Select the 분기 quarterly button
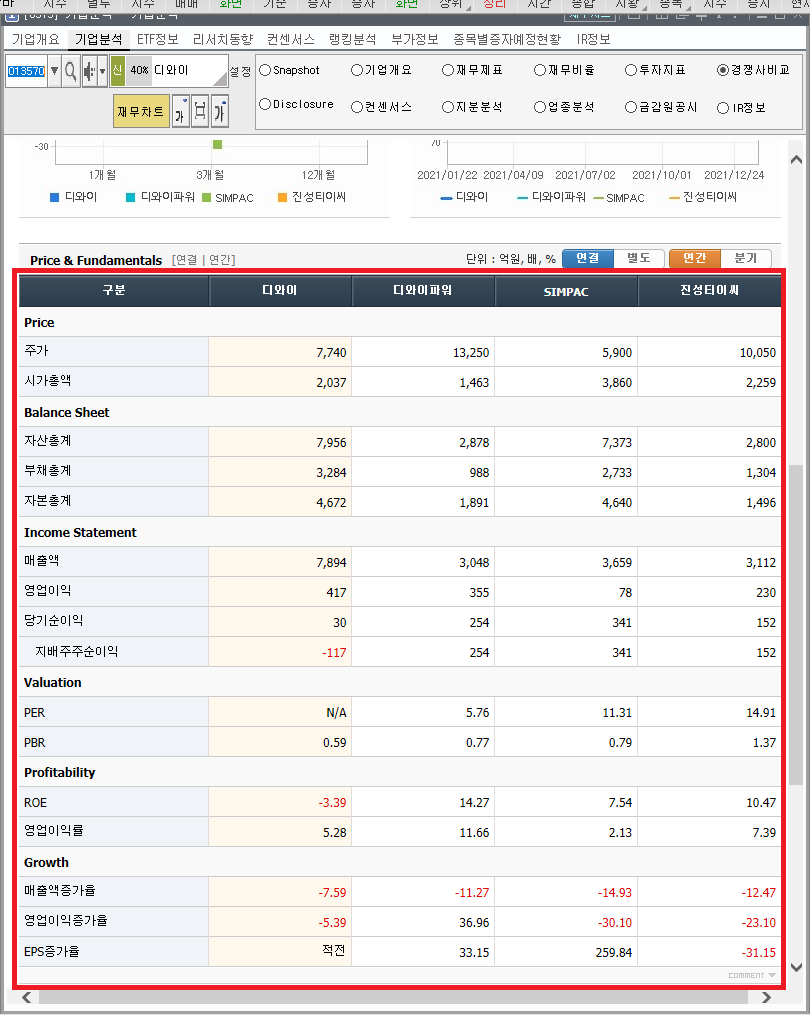The height and width of the screenshot is (1015, 810). click(746, 258)
